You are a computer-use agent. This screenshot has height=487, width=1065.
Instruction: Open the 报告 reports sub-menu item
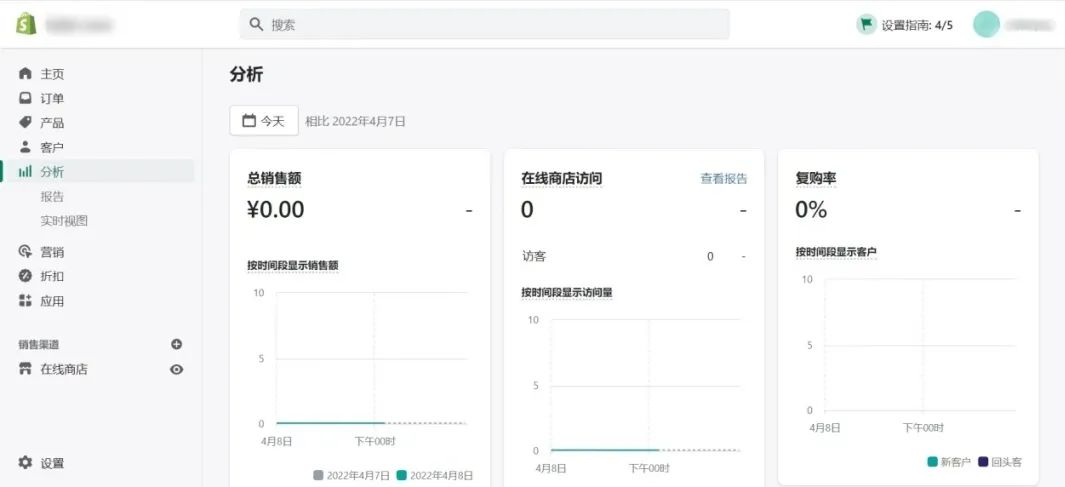pyautogui.click(x=52, y=196)
